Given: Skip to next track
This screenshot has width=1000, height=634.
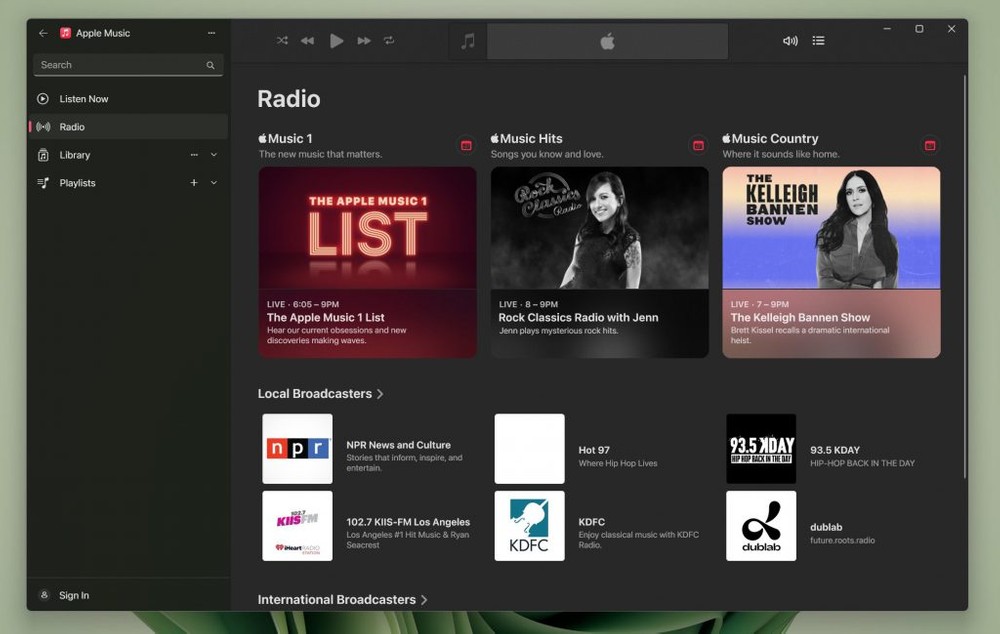Looking at the screenshot, I should point(364,41).
